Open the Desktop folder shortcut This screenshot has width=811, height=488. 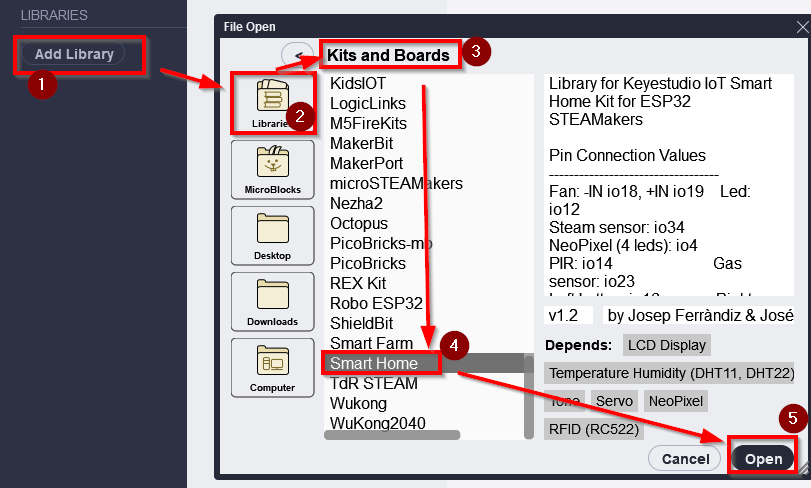tap(265, 234)
